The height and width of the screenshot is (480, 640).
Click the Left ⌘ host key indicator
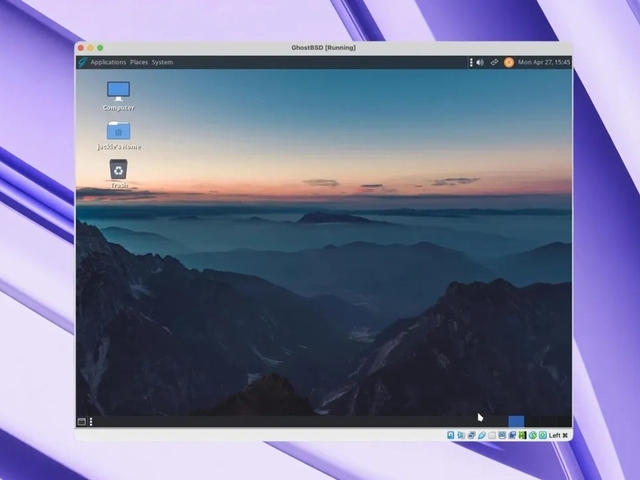pyautogui.click(x=558, y=435)
